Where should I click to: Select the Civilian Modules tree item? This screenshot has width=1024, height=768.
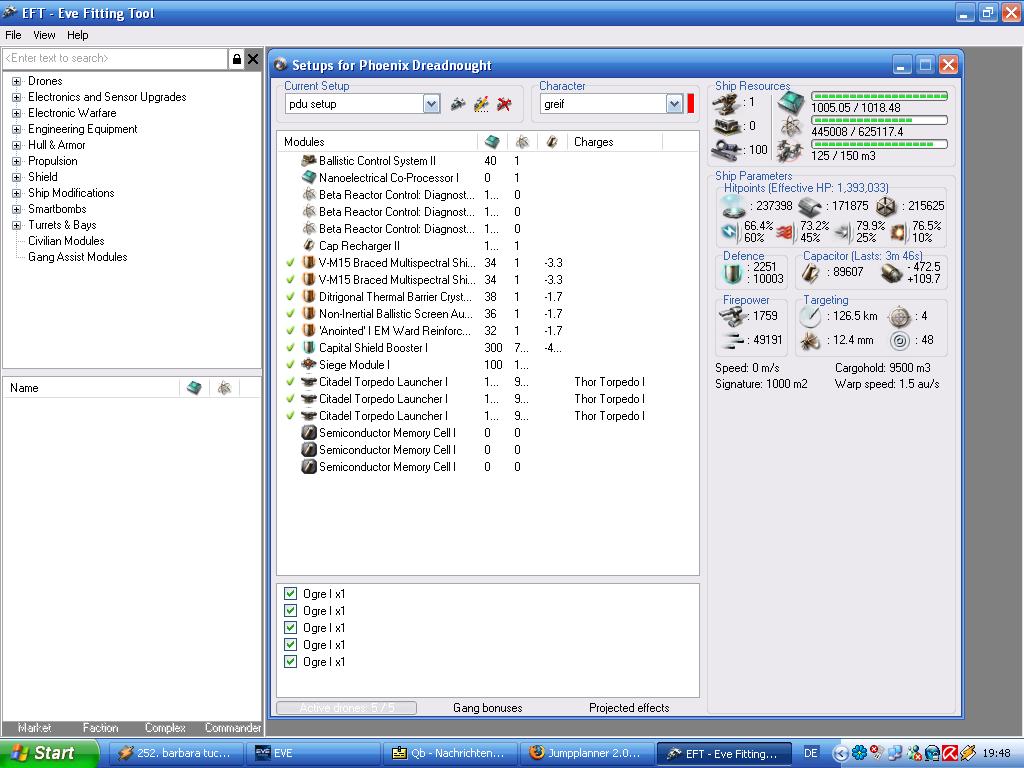[66, 241]
